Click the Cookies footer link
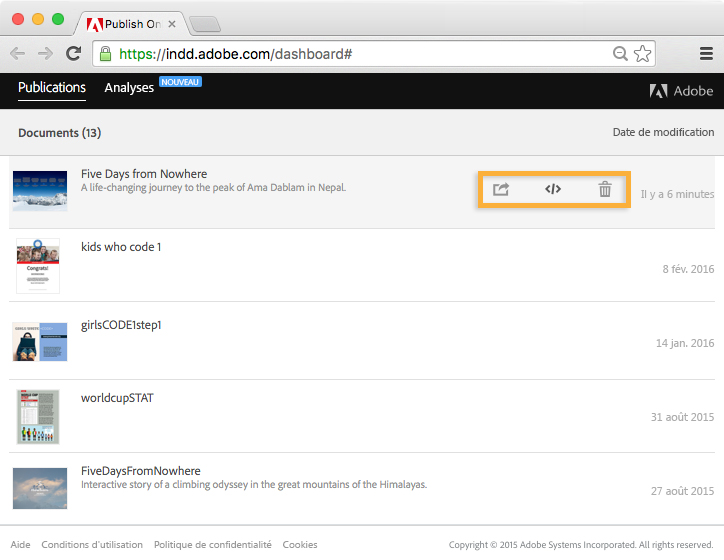 [300, 545]
